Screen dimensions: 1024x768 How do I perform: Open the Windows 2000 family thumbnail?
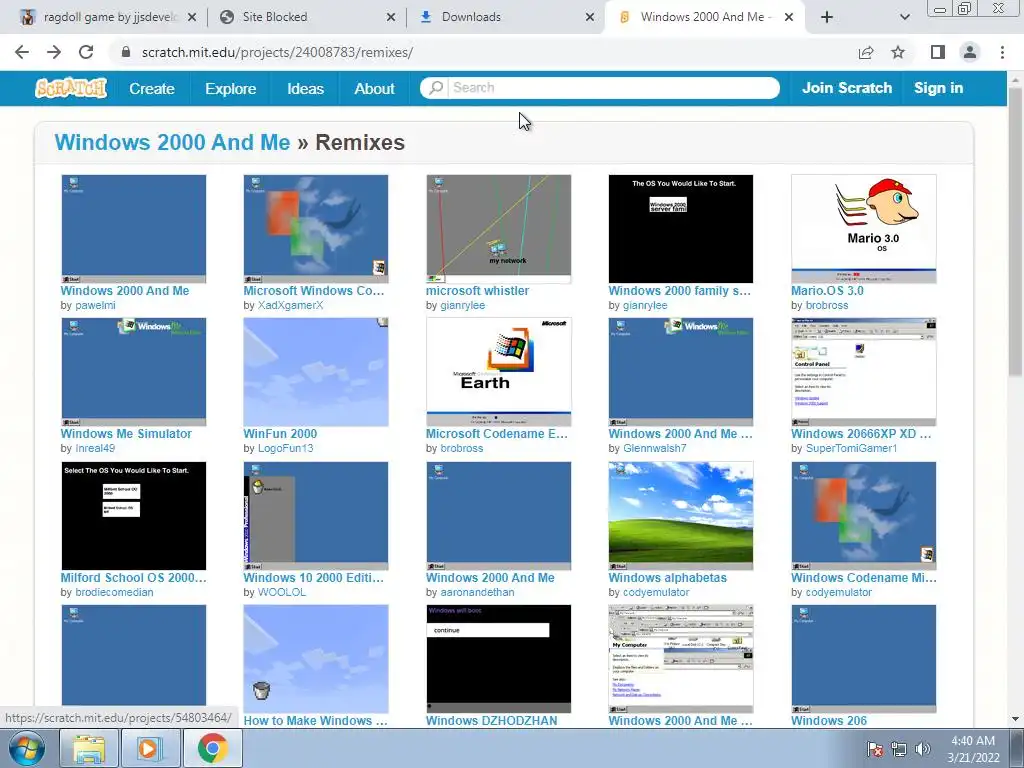(x=680, y=229)
